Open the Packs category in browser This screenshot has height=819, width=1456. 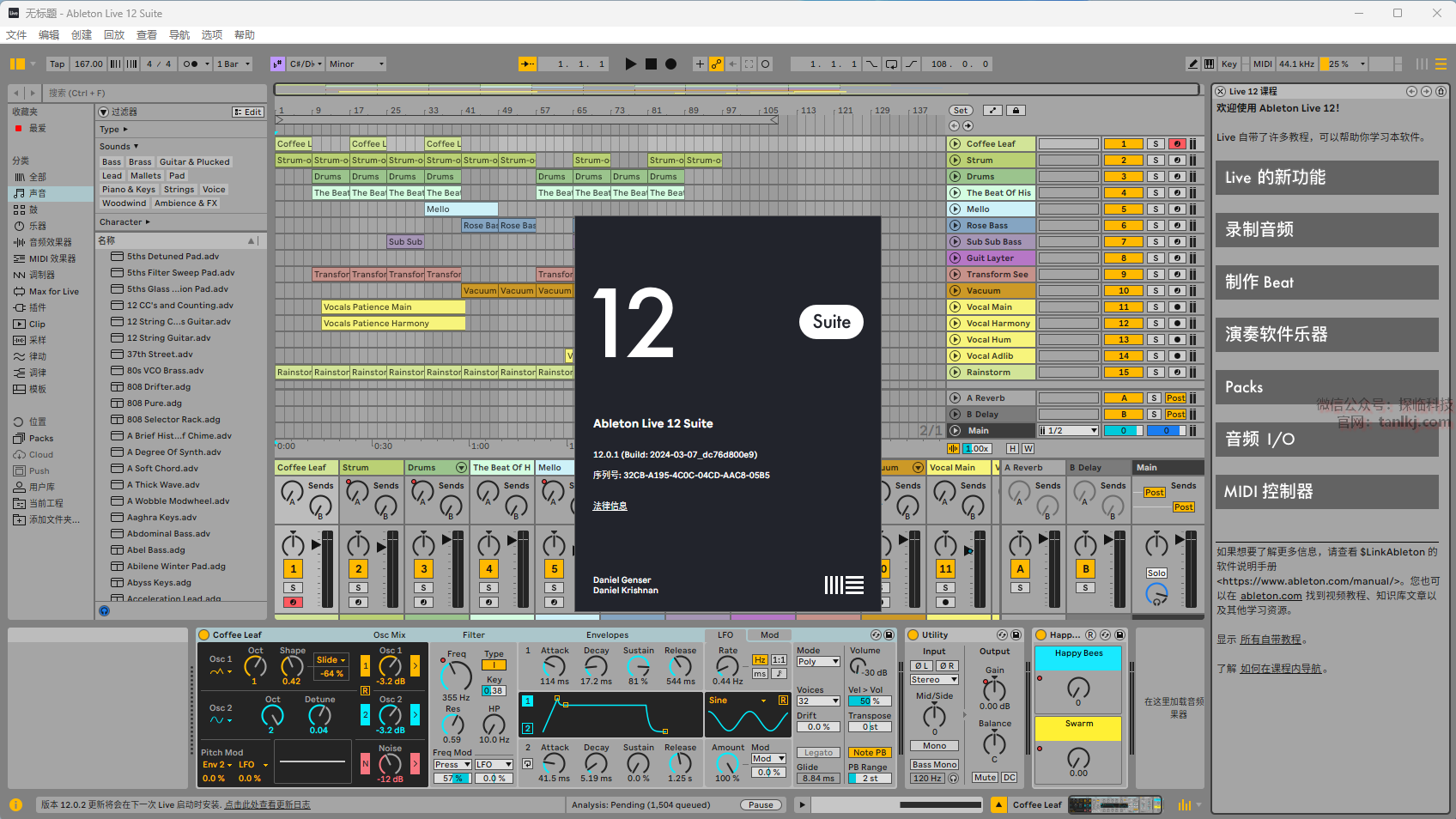(x=40, y=439)
